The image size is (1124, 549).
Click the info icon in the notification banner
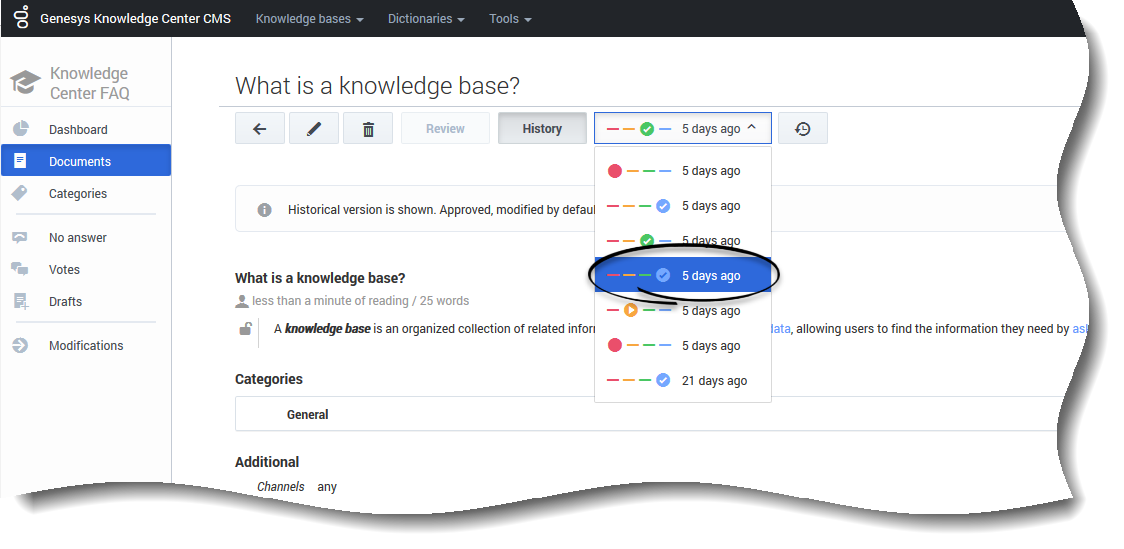pyautogui.click(x=264, y=210)
